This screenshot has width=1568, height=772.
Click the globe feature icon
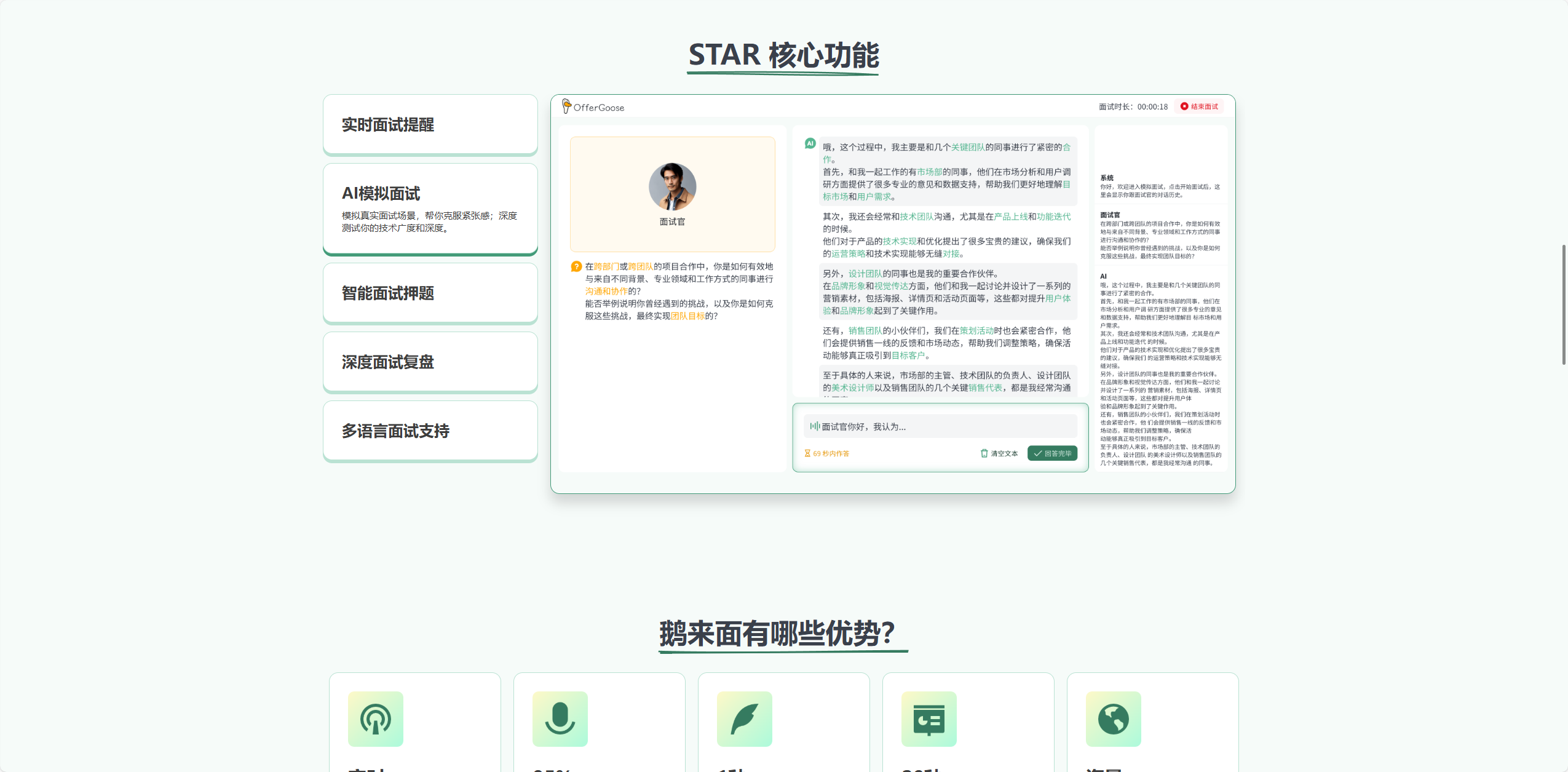(1114, 719)
